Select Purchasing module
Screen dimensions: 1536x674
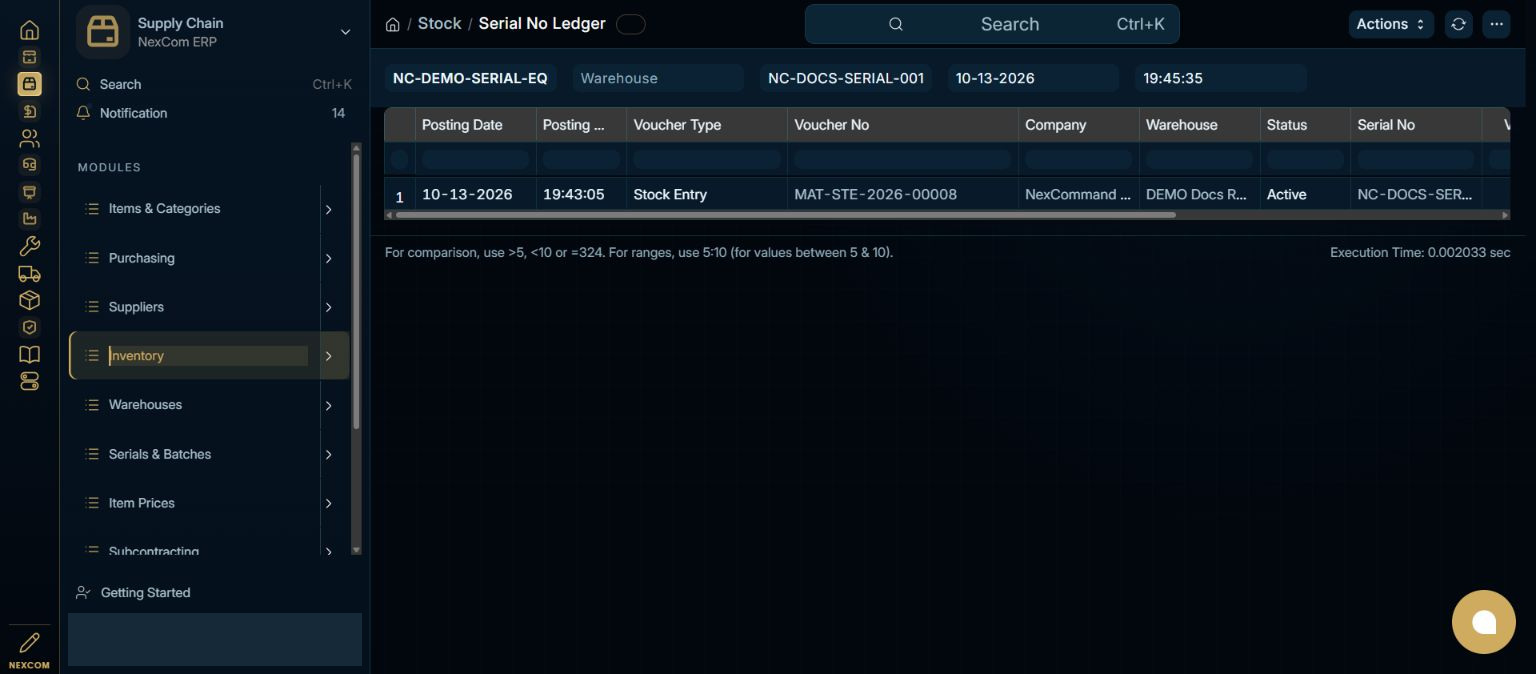click(141, 258)
